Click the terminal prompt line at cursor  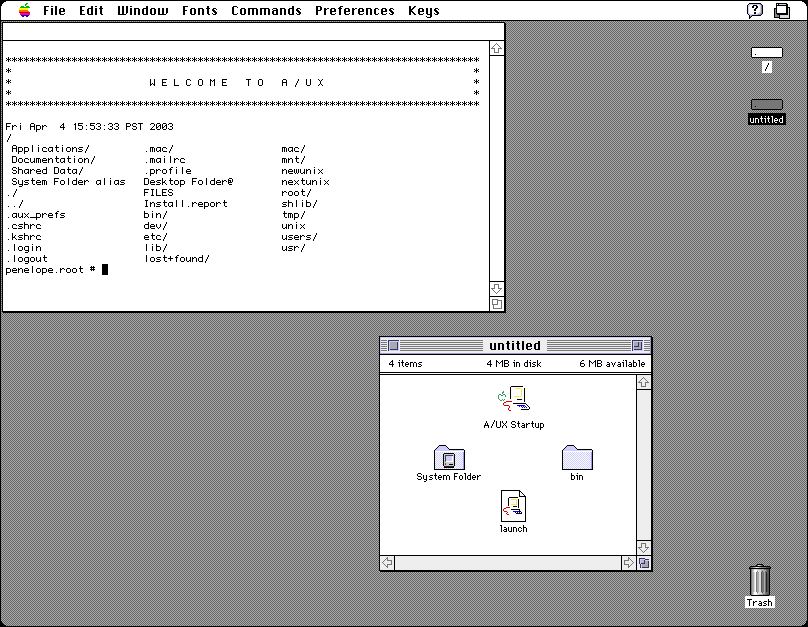point(104,269)
